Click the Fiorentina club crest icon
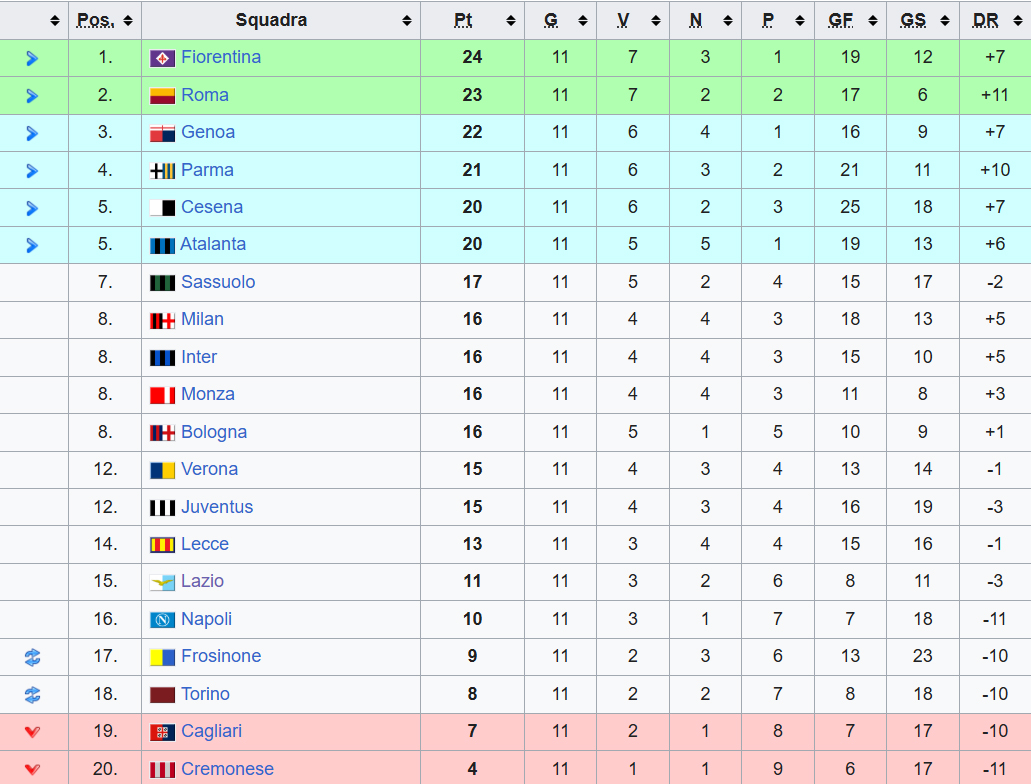Viewport: 1031px width, 784px height. tap(162, 58)
